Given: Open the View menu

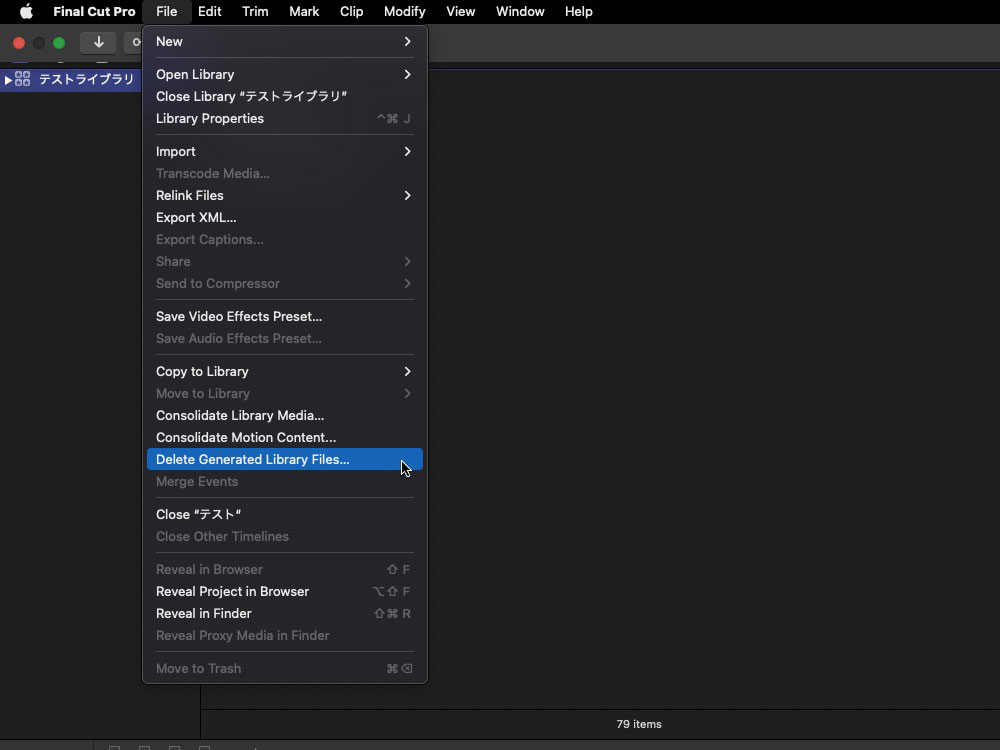Looking at the screenshot, I should coord(460,11).
